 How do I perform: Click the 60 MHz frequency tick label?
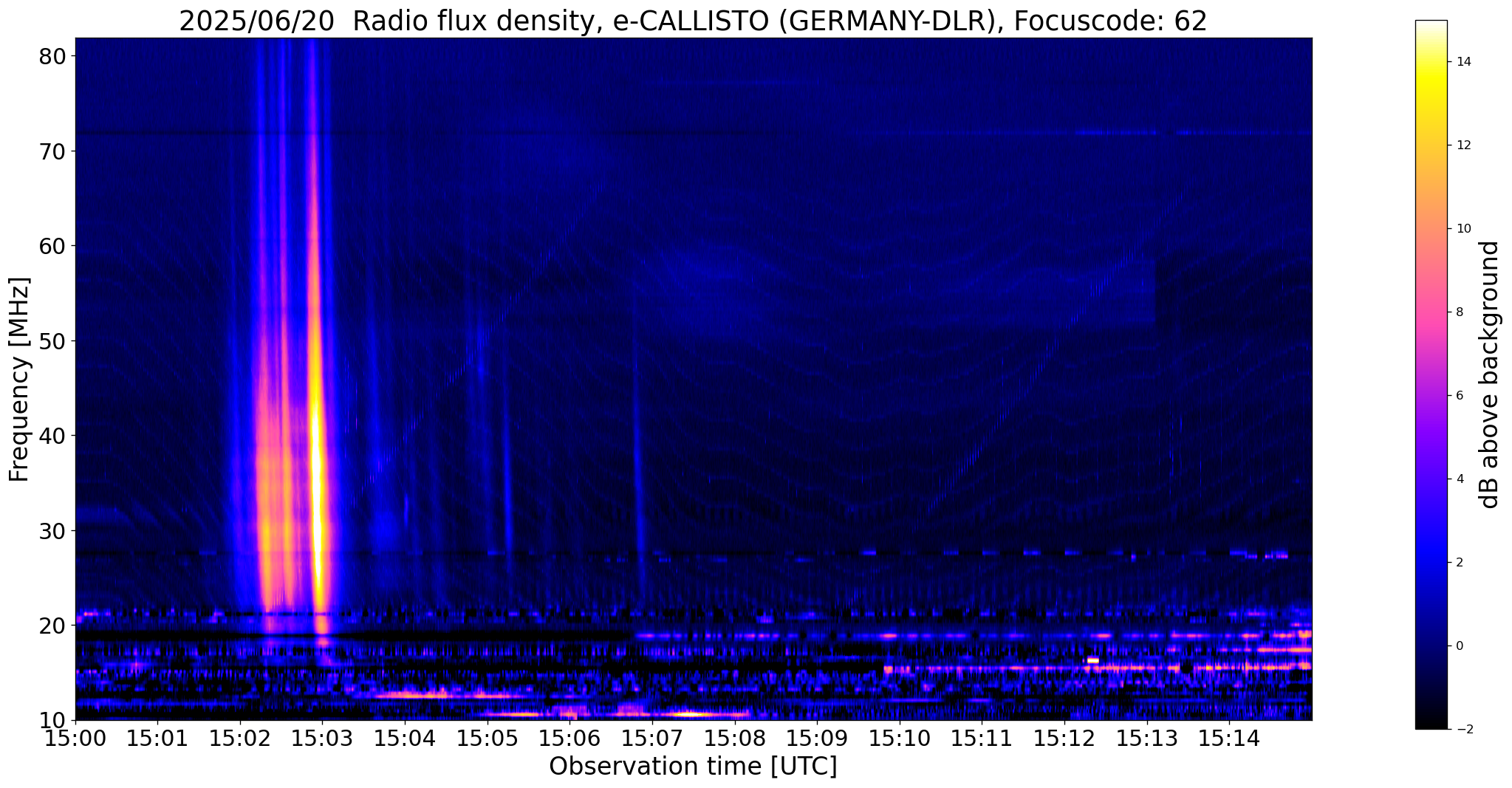[52, 247]
